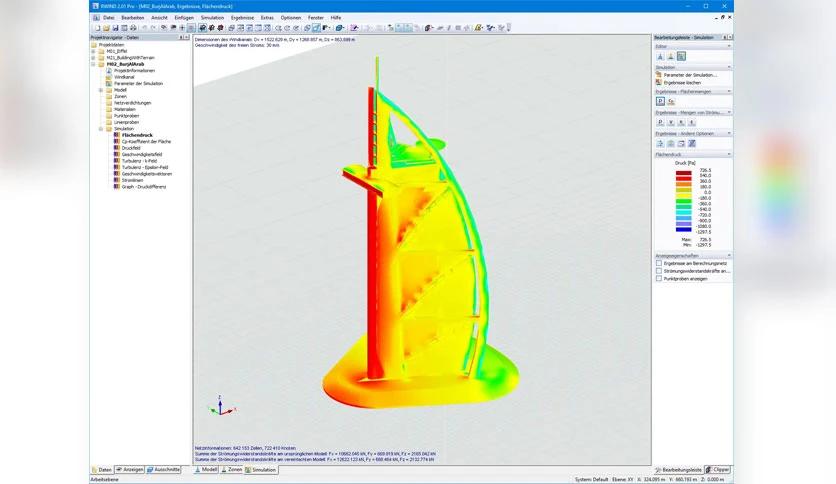The width and height of the screenshot is (836, 484).
Task: Collapse the Editor section
Action: point(729,46)
